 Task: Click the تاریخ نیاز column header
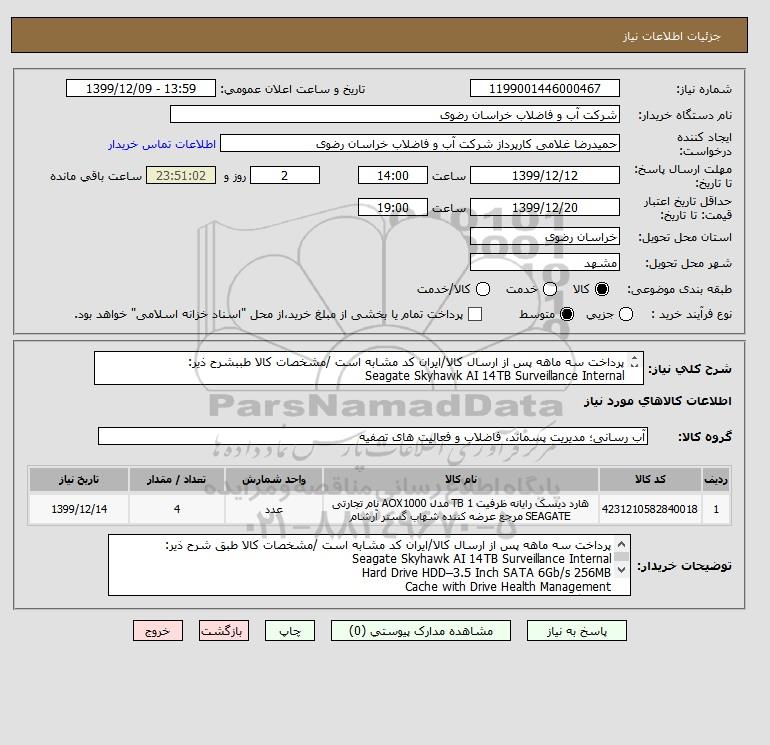point(79,479)
